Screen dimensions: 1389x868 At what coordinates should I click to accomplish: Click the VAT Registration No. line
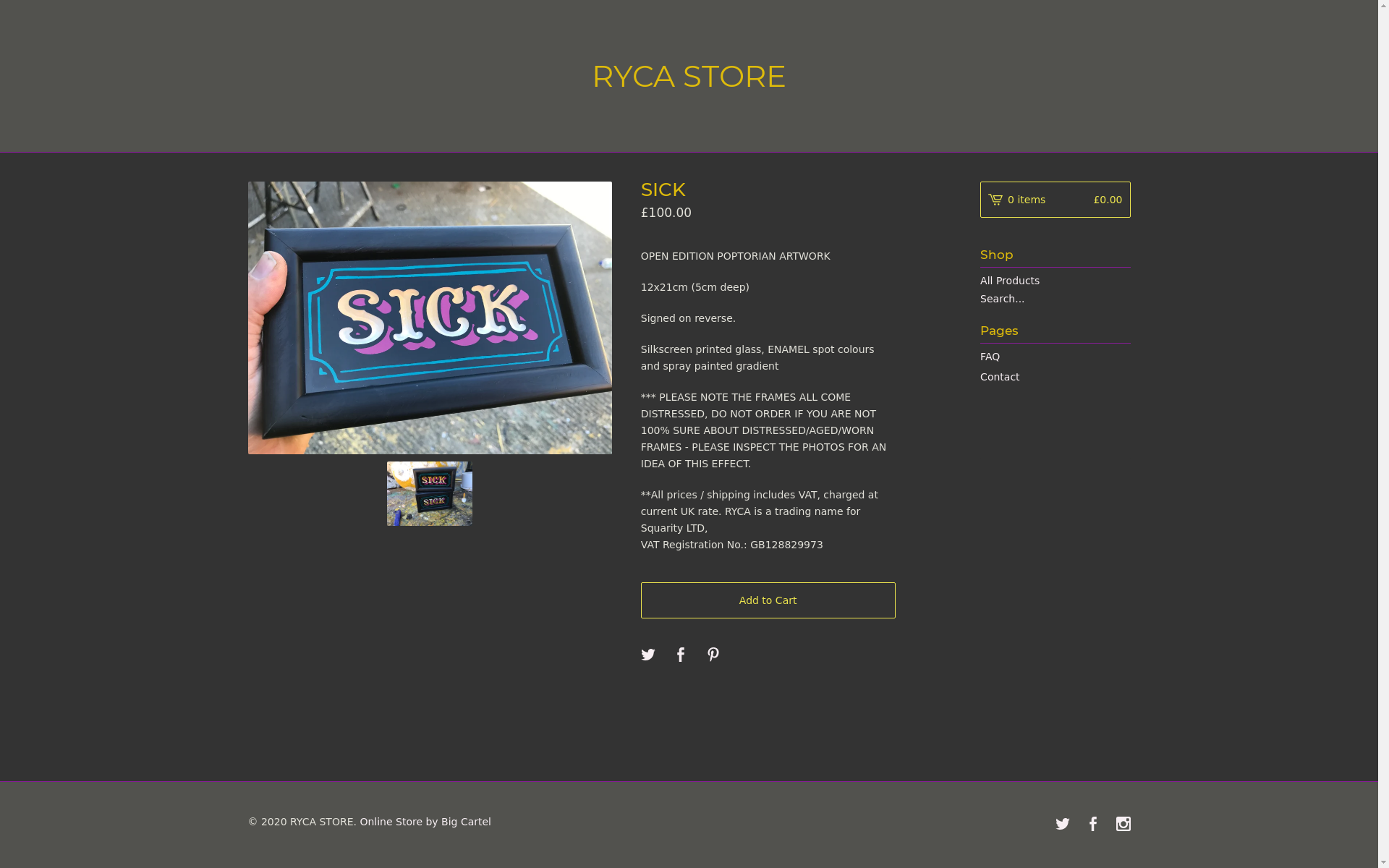point(731,545)
